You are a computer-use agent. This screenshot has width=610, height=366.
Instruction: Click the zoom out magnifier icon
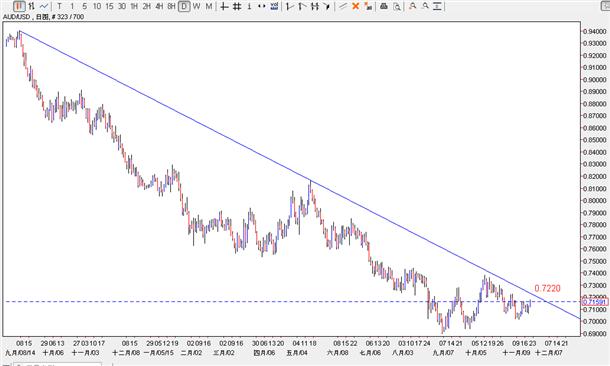425,6
